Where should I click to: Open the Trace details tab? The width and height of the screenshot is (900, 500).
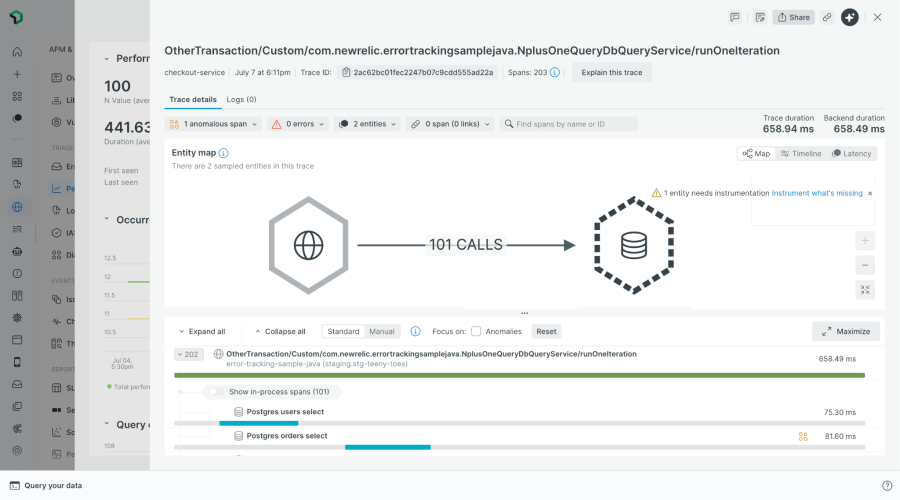pos(193,99)
